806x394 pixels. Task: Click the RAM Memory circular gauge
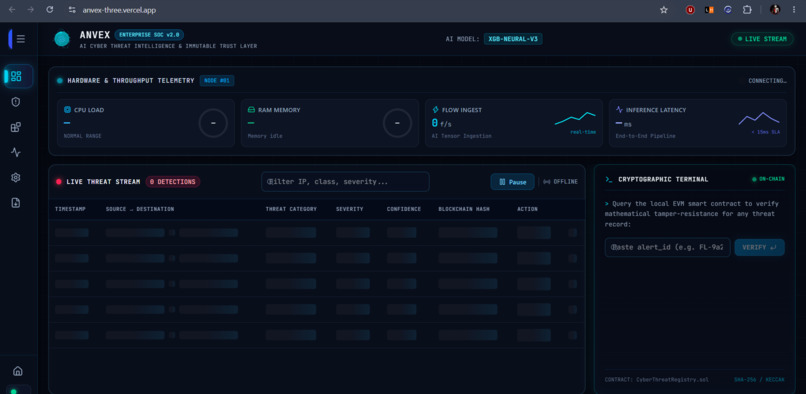[x=397, y=123]
